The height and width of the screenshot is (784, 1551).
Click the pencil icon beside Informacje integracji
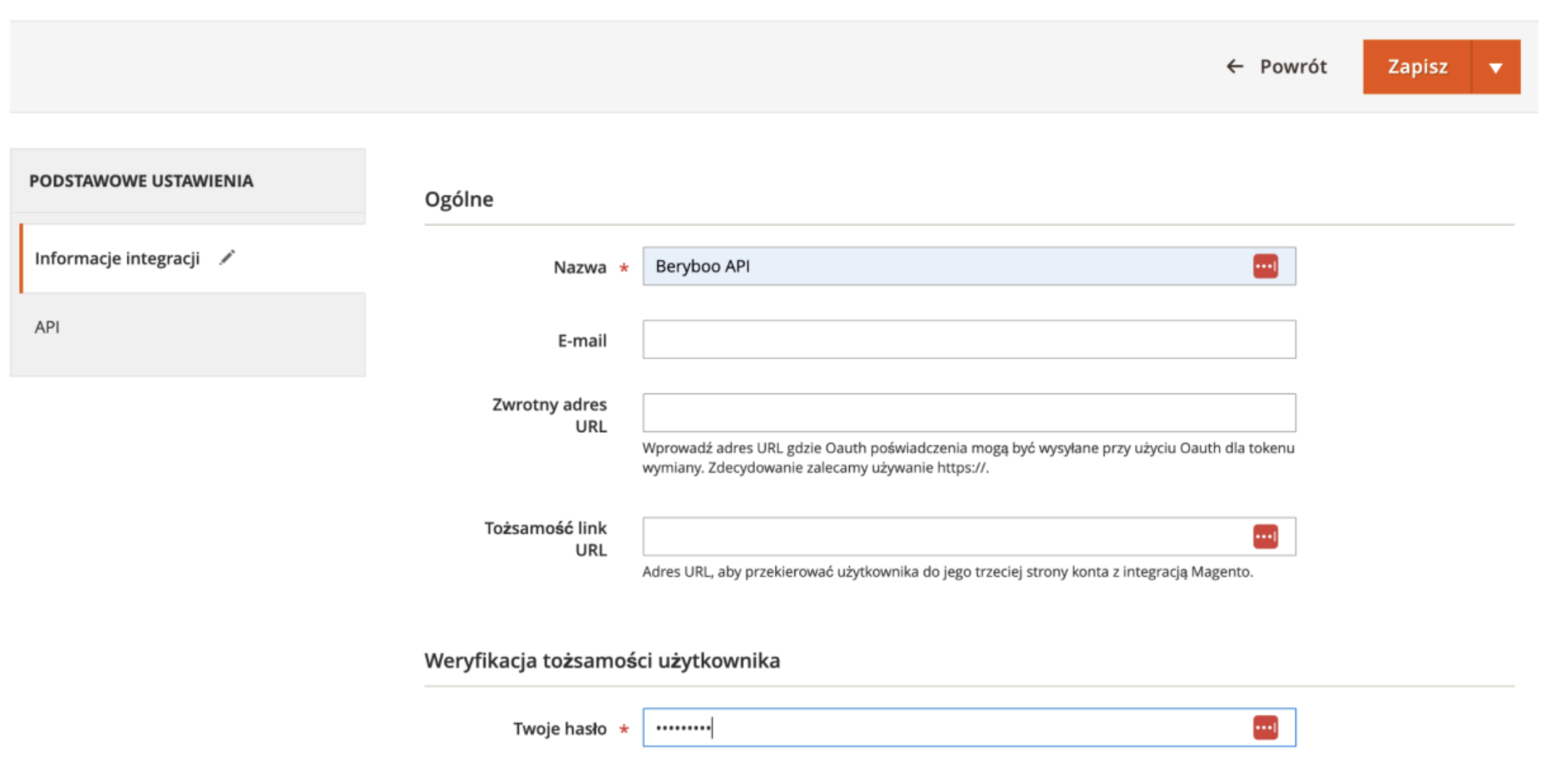coord(227,258)
